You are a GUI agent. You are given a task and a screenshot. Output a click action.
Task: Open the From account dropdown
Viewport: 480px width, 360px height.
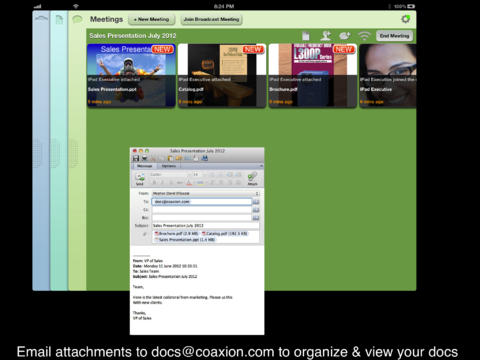coord(206,193)
